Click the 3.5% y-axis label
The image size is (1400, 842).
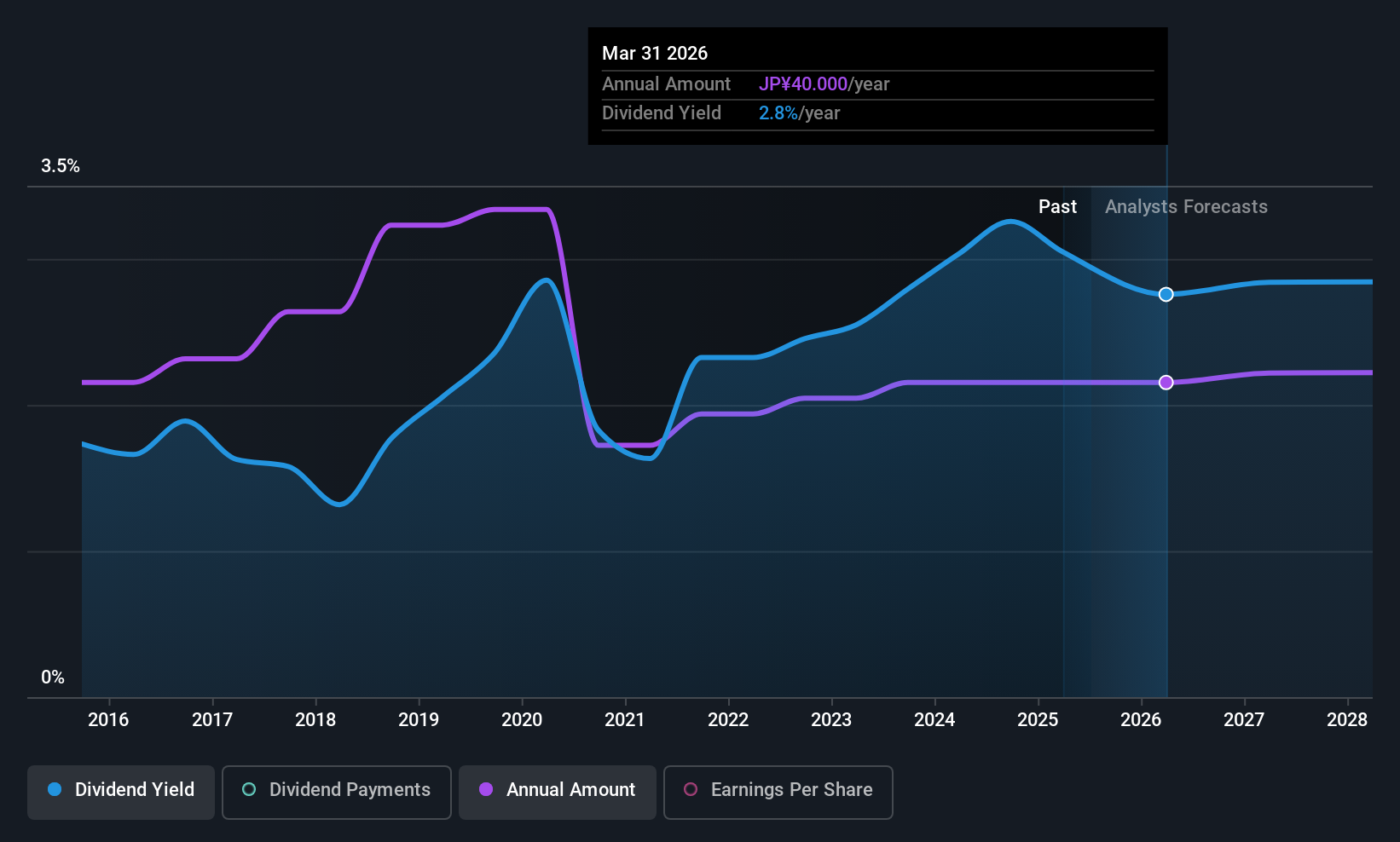click(61, 166)
